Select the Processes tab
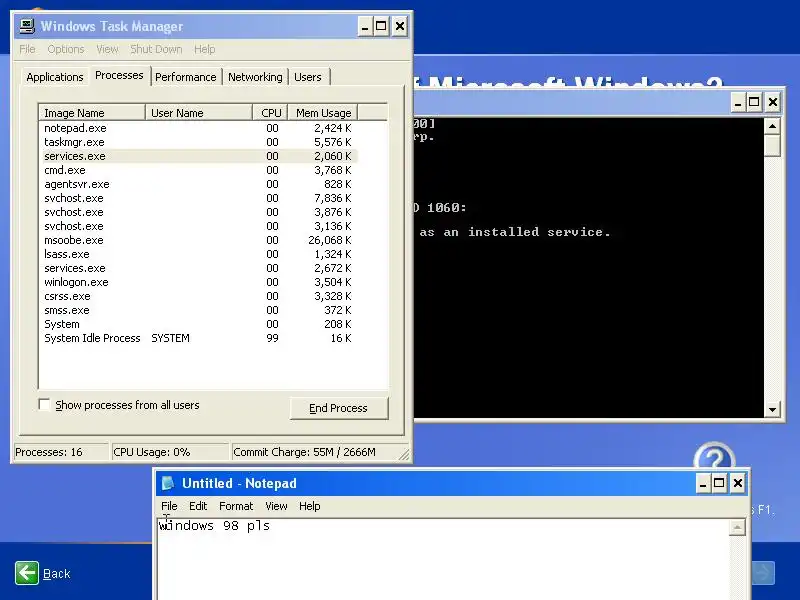Image resolution: width=800 pixels, height=600 pixels. pyautogui.click(x=119, y=76)
